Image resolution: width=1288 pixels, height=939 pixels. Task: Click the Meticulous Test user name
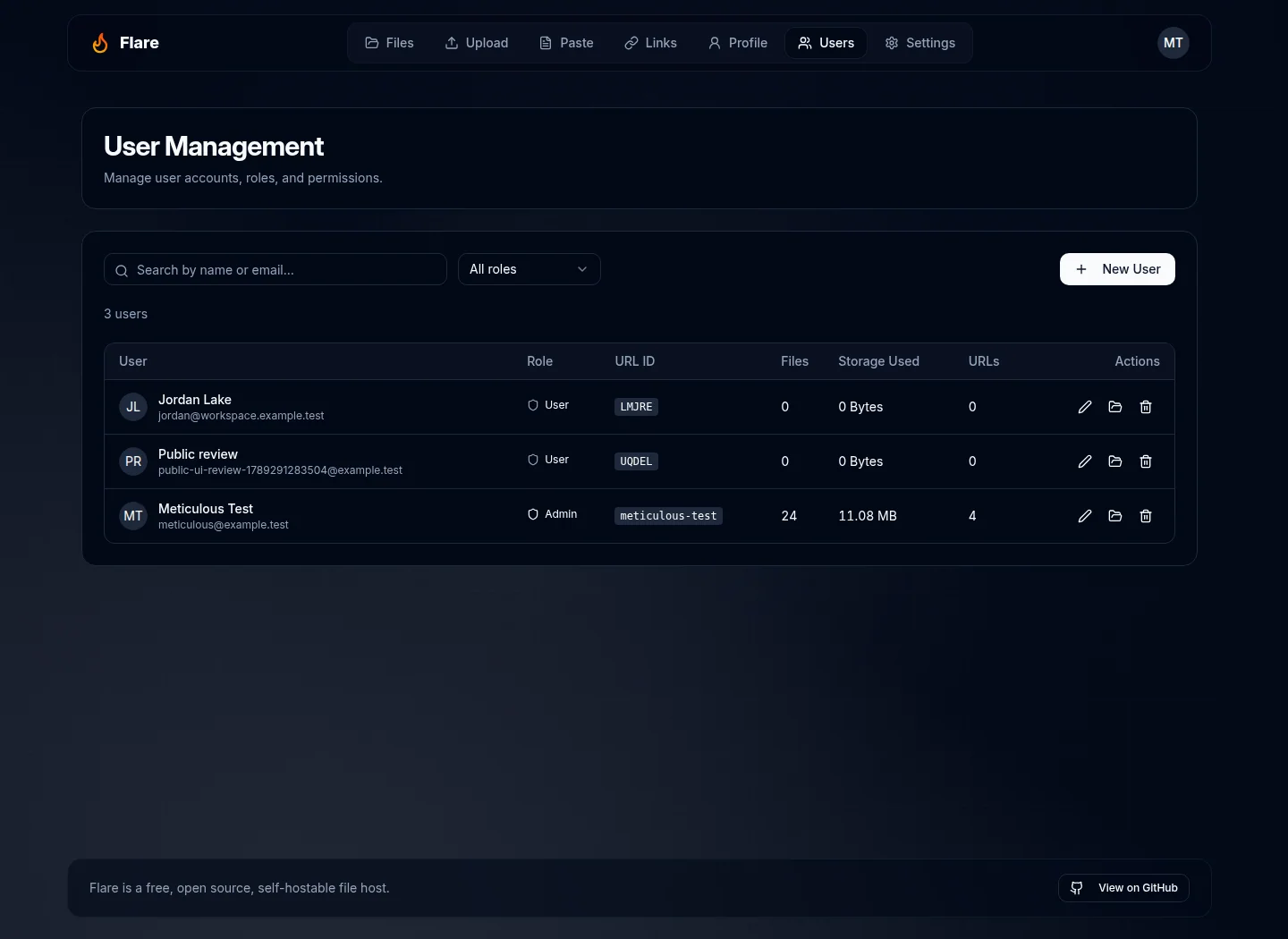[x=206, y=509]
